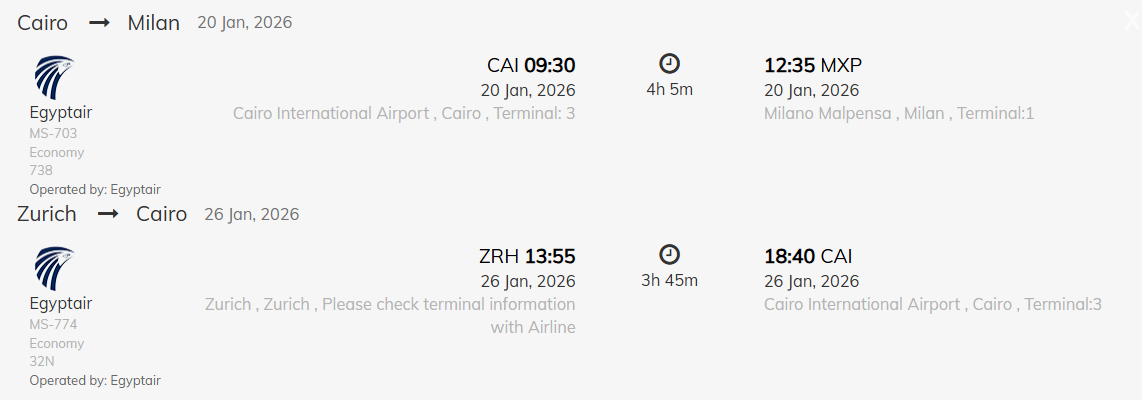The image size is (1142, 400).
Task: Click the 32N aircraft type label
Action: coord(42,362)
